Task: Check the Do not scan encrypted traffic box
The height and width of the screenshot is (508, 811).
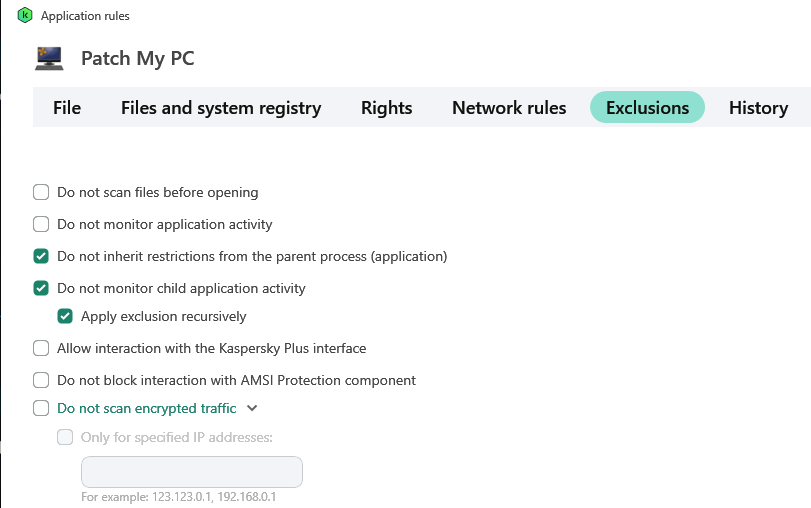Action: coord(41,408)
